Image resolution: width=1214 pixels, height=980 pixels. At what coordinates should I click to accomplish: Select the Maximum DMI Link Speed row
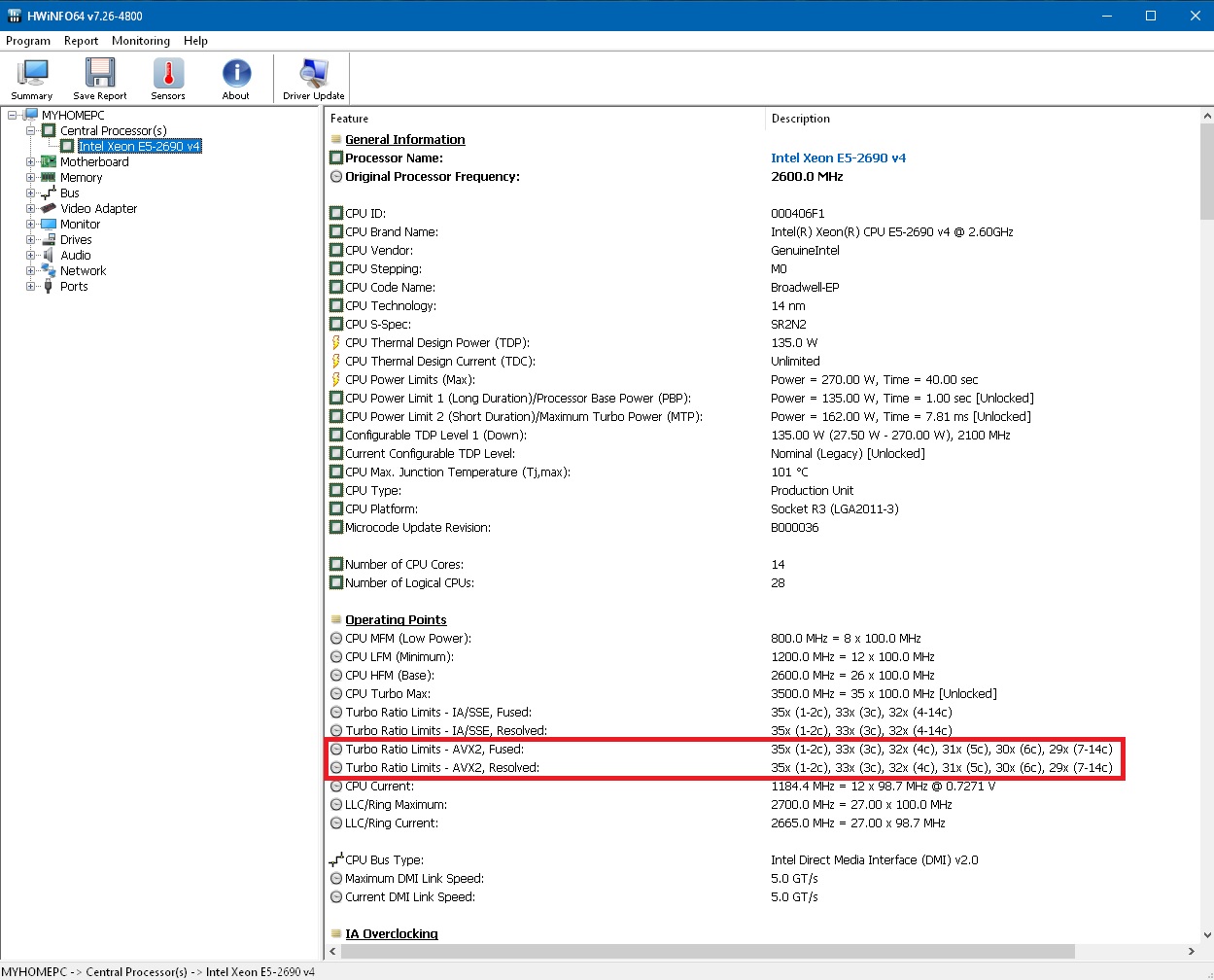763,879
